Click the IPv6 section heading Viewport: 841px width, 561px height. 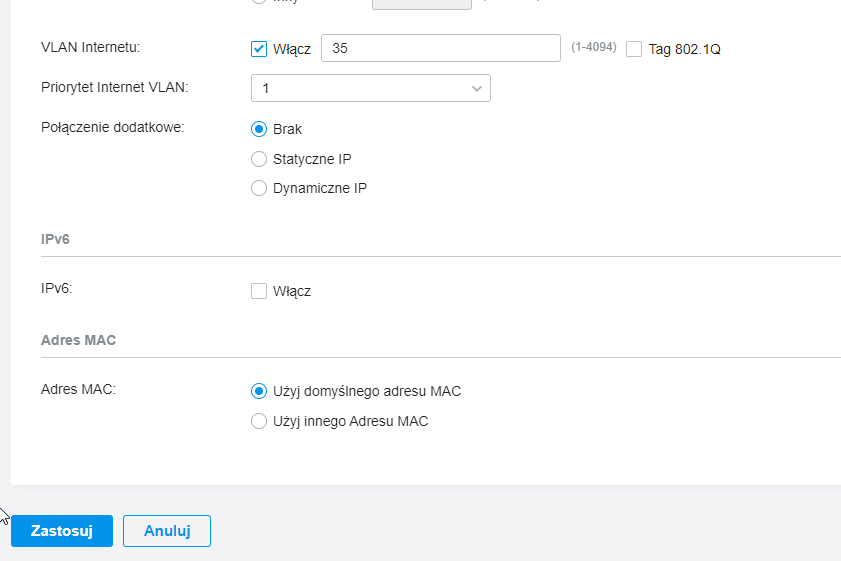55,240
